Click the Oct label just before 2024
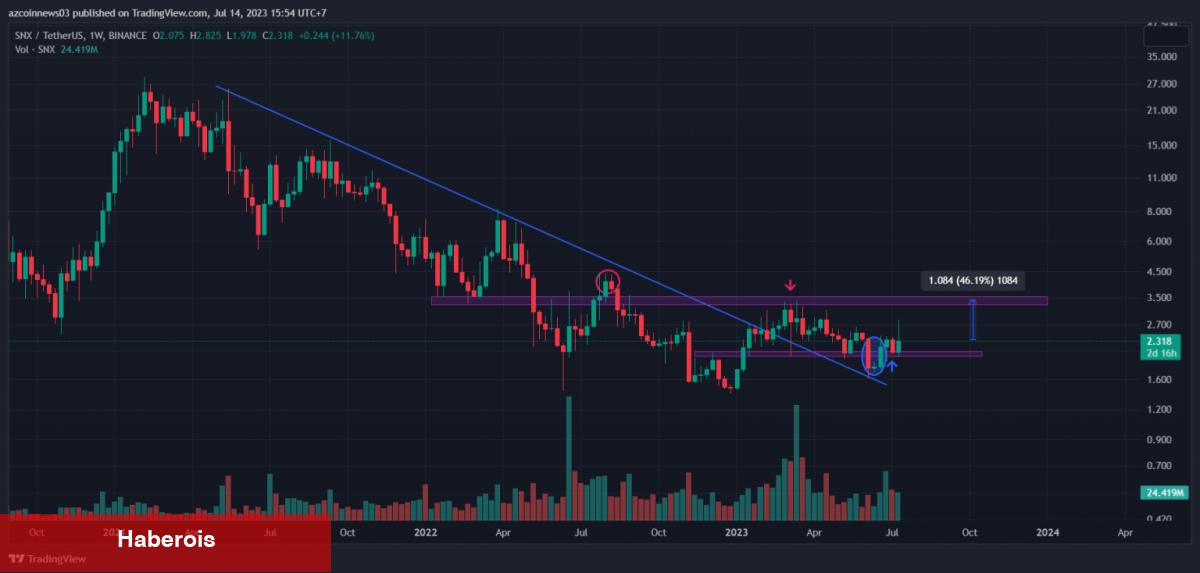 [969, 533]
